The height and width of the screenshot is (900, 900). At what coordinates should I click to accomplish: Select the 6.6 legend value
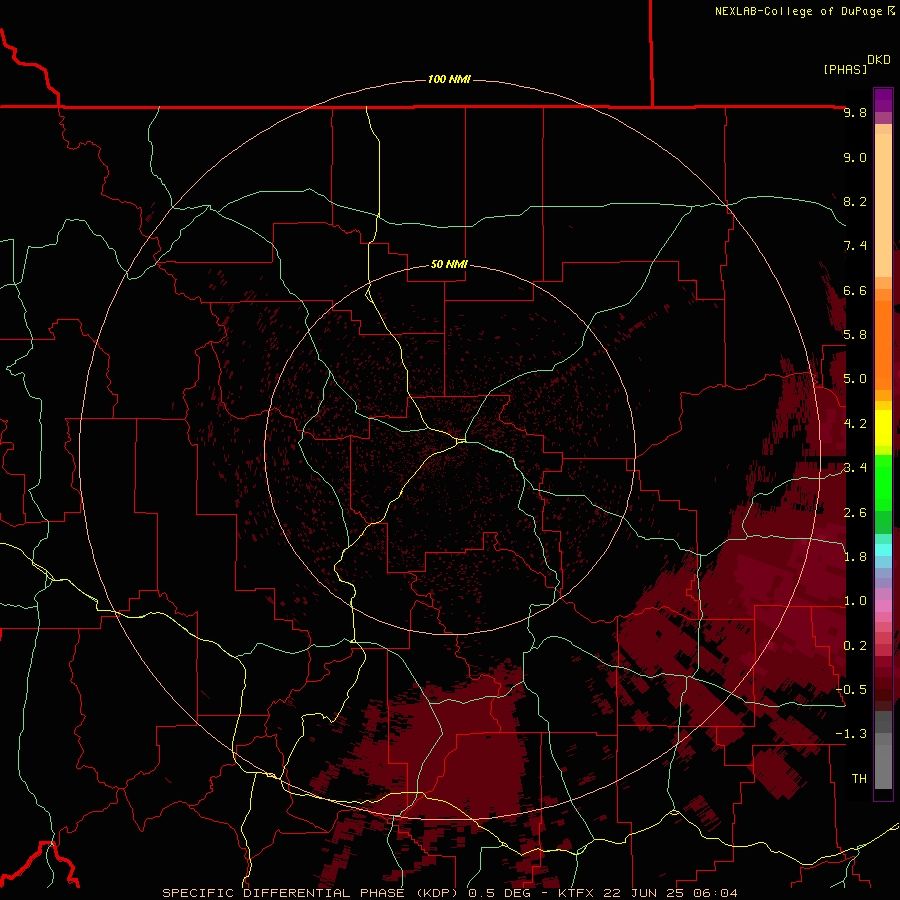[x=855, y=290]
